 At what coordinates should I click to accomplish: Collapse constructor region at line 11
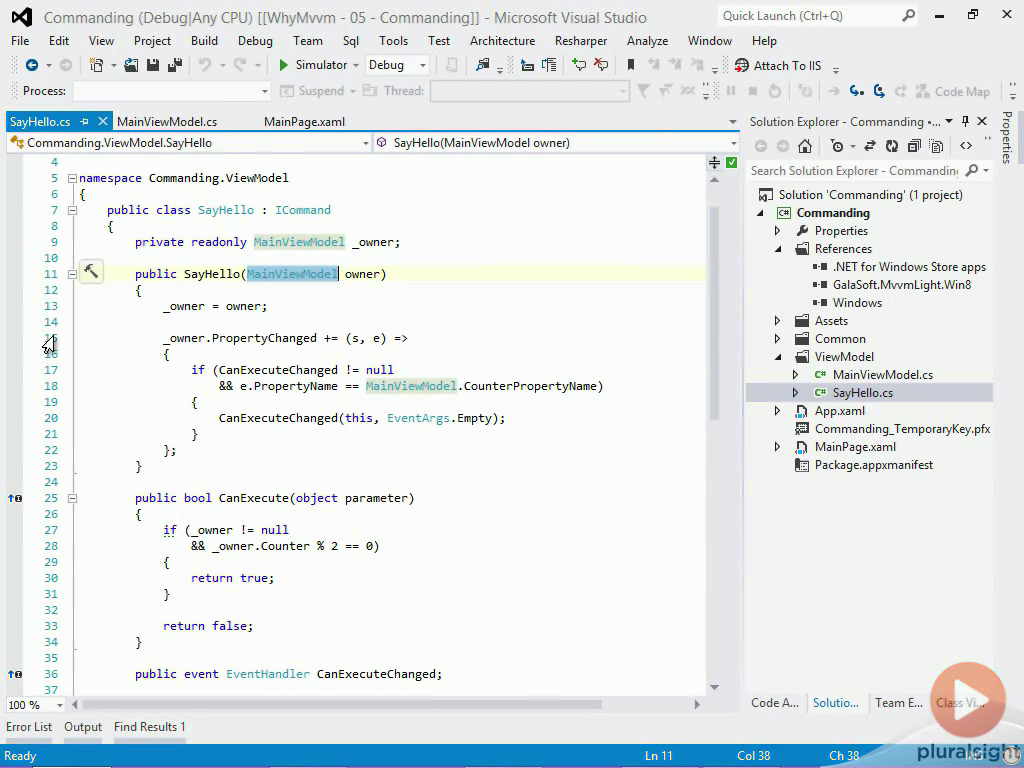click(72, 274)
